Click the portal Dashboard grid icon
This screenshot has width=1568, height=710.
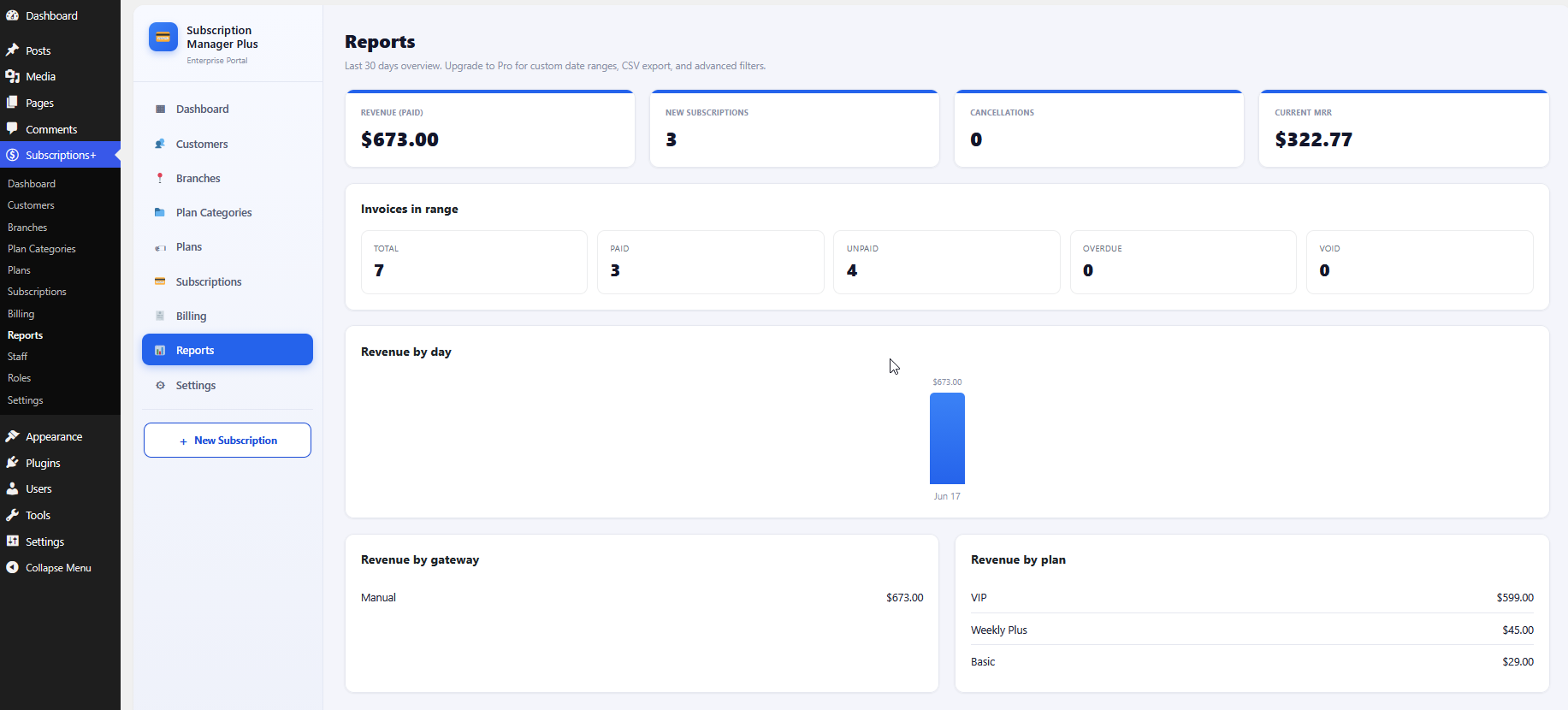pyautogui.click(x=160, y=109)
